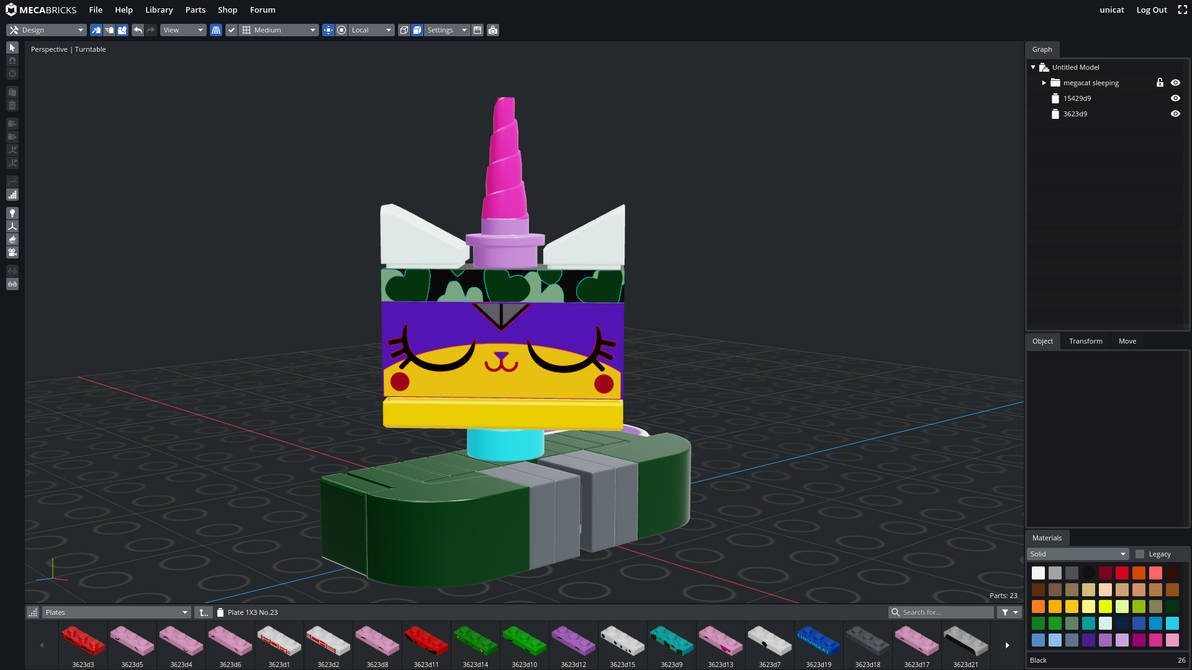Click the circle origin icon before Local

[341, 30]
